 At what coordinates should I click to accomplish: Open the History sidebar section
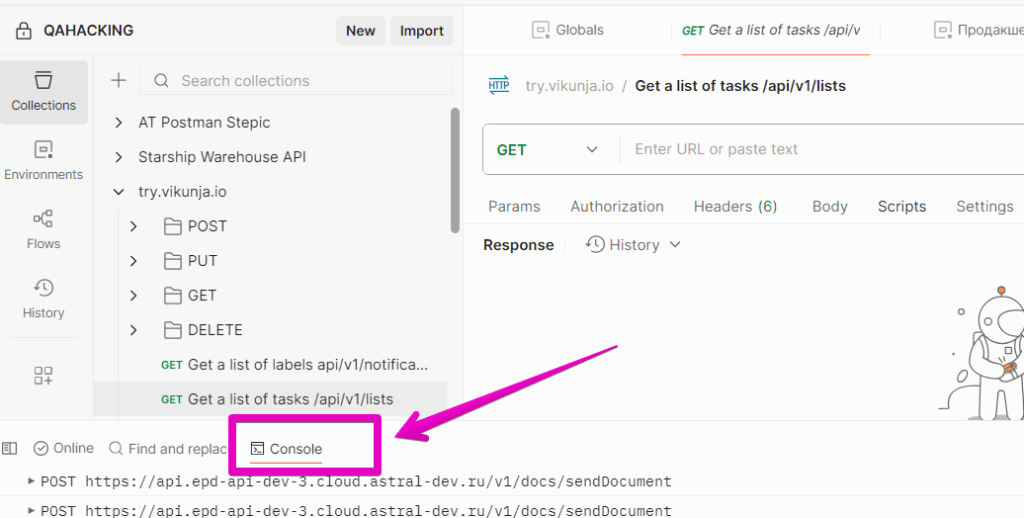(44, 299)
